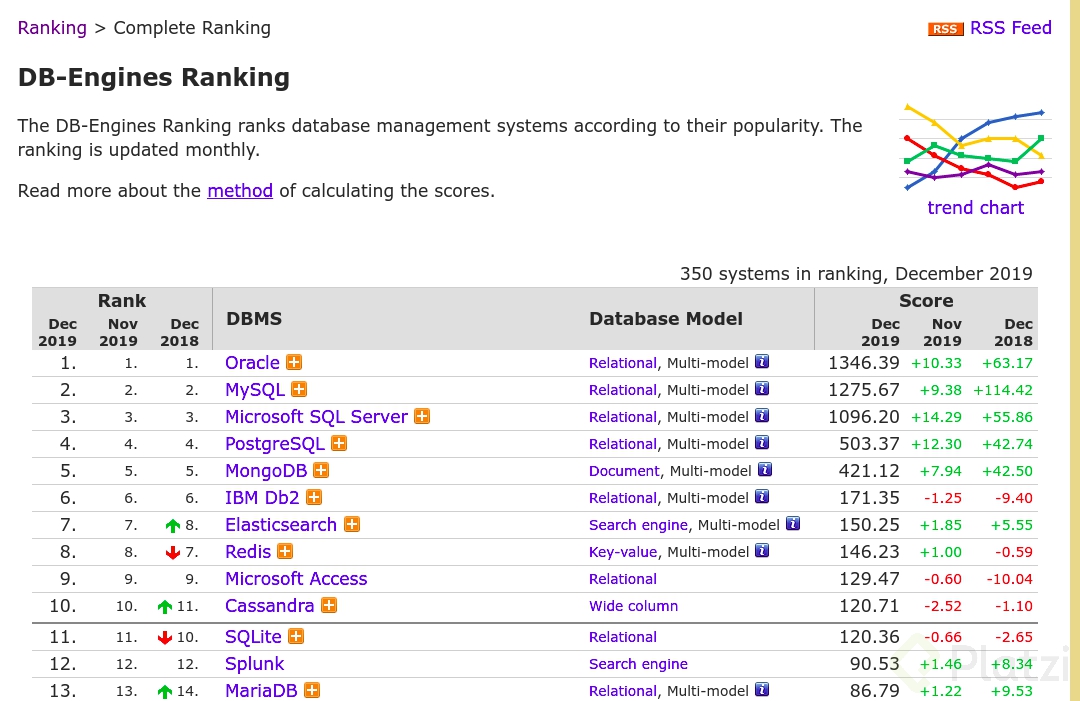Open the Ranking breadcrumb link

click(52, 28)
